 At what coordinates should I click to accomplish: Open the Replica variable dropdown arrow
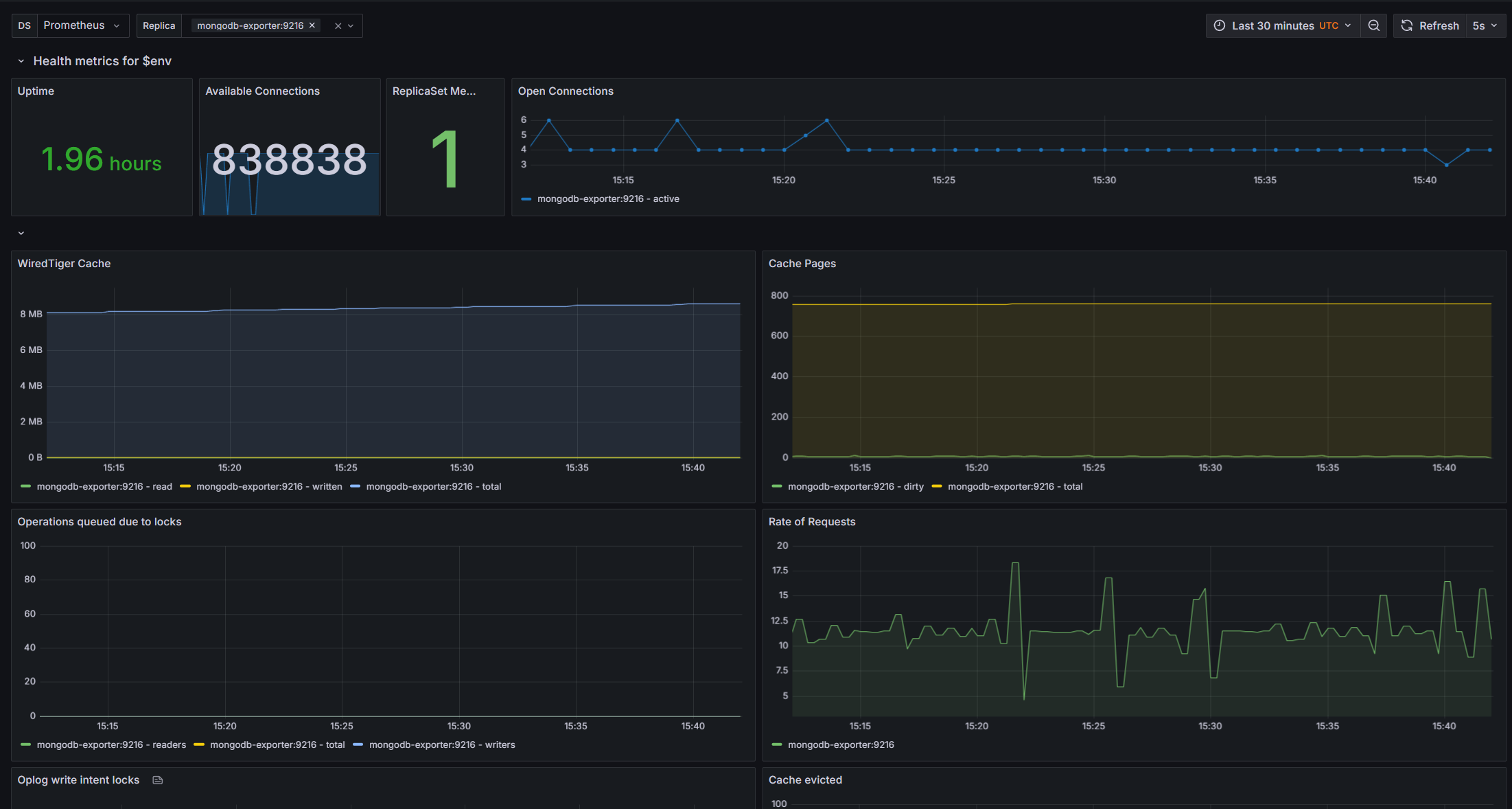click(x=351, y=26)
